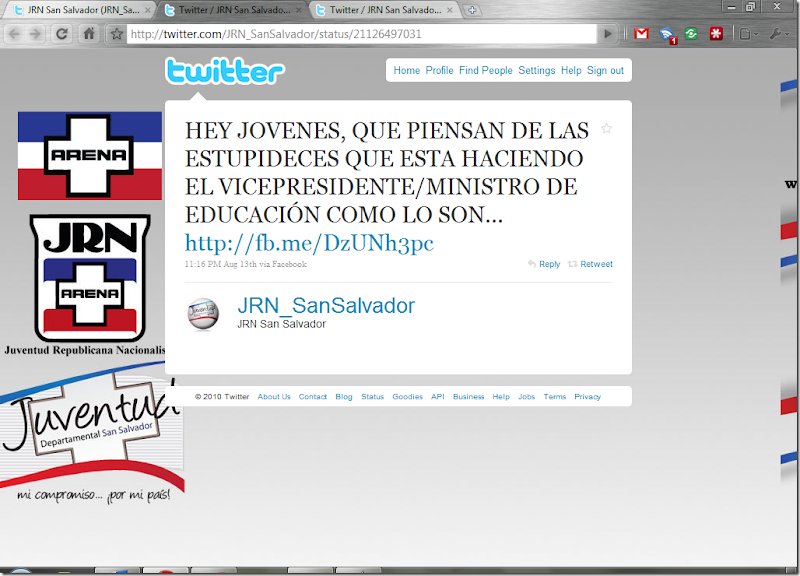
Task: Open Privacy footer link
Action: point(587,396)
